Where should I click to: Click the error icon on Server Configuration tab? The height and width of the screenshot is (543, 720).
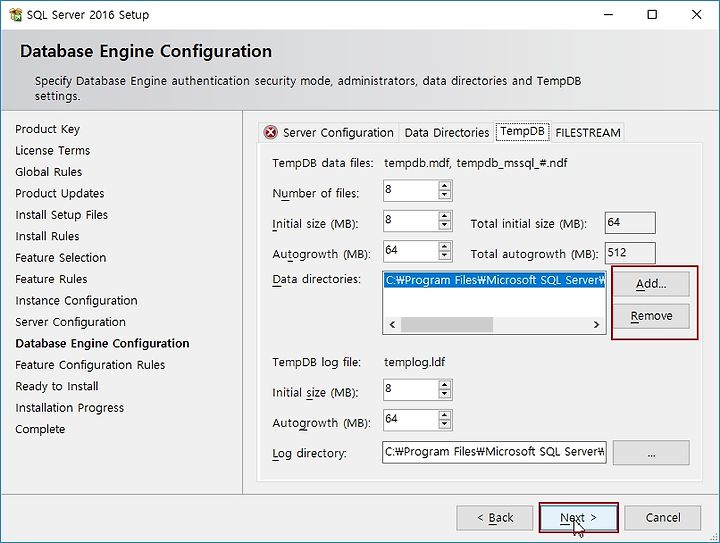270,133
